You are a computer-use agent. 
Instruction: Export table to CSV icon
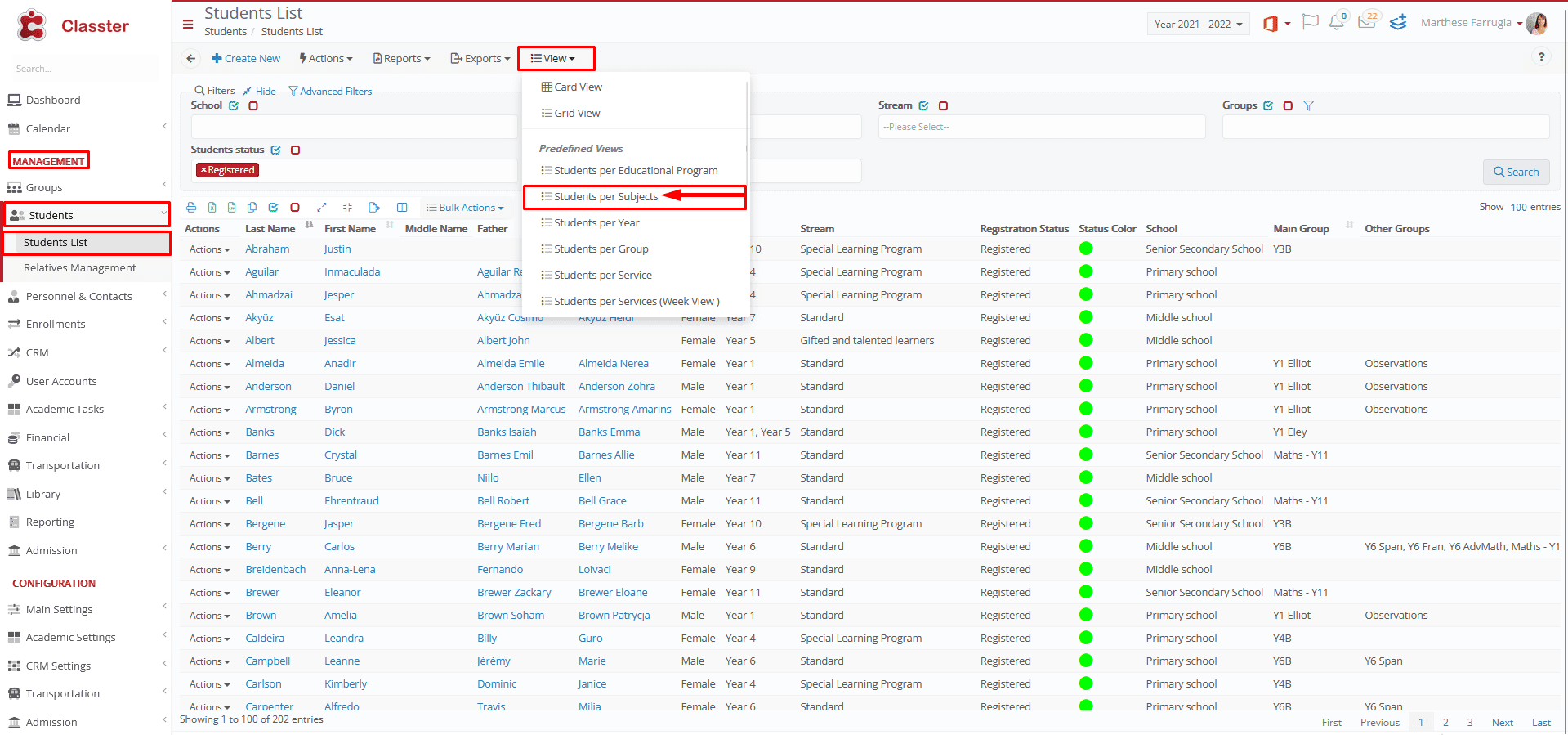(x=231, y=208)
